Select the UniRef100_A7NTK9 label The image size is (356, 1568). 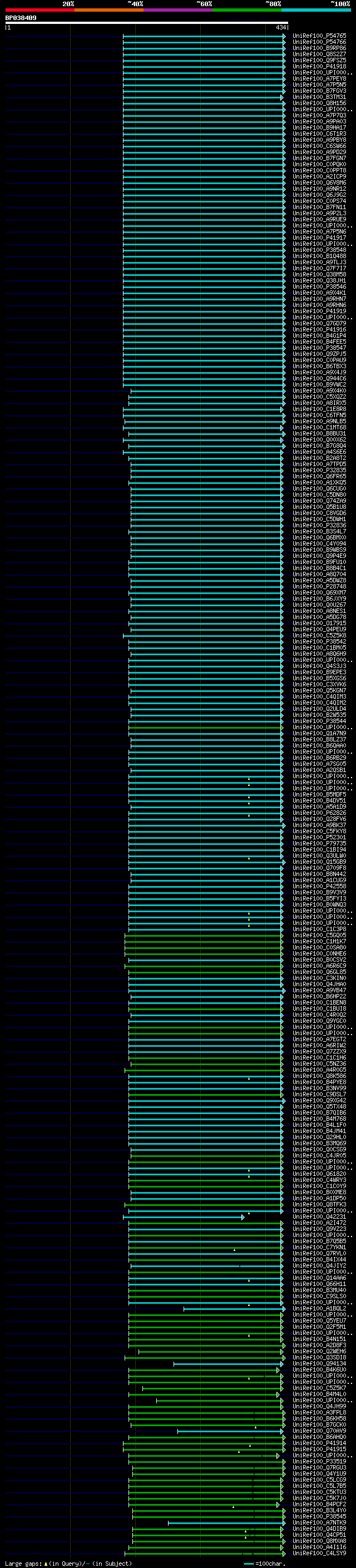(x=319, y=1523)
